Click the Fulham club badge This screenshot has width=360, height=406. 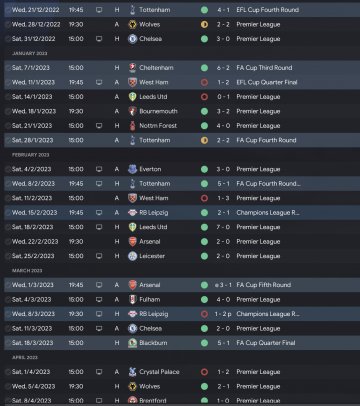click(x=133, y=299)
